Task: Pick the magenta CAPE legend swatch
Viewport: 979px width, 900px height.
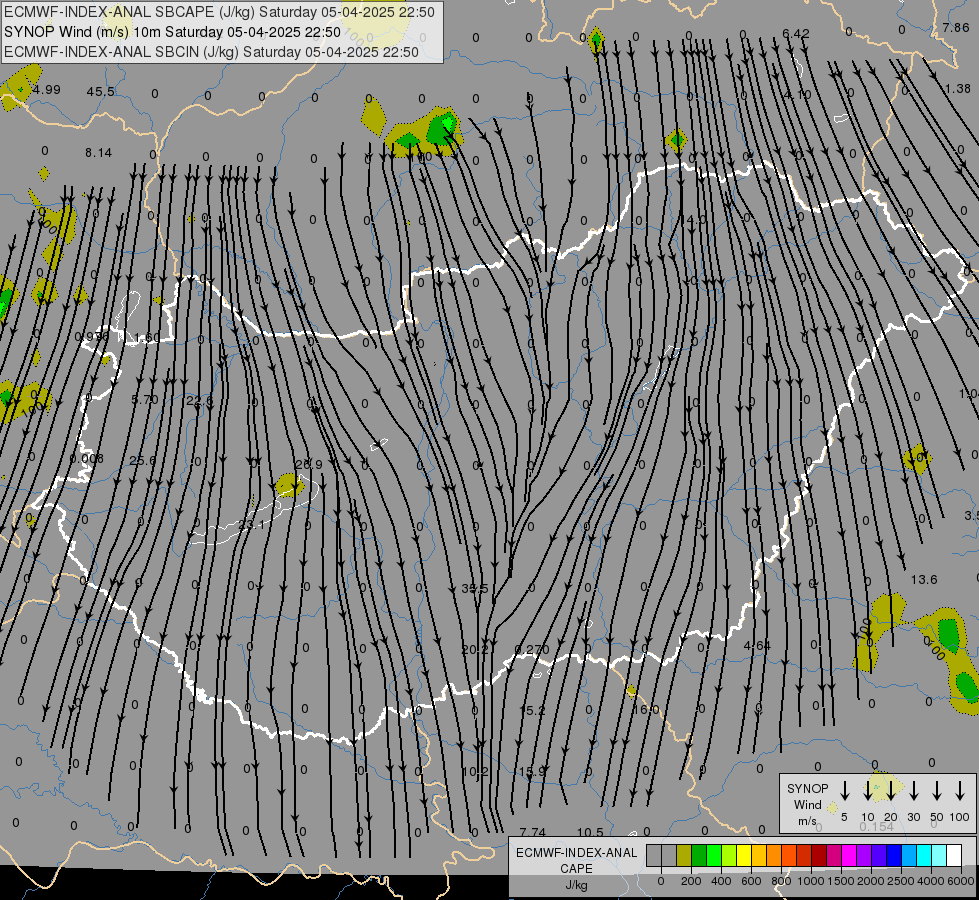Action: coord(849,856)
